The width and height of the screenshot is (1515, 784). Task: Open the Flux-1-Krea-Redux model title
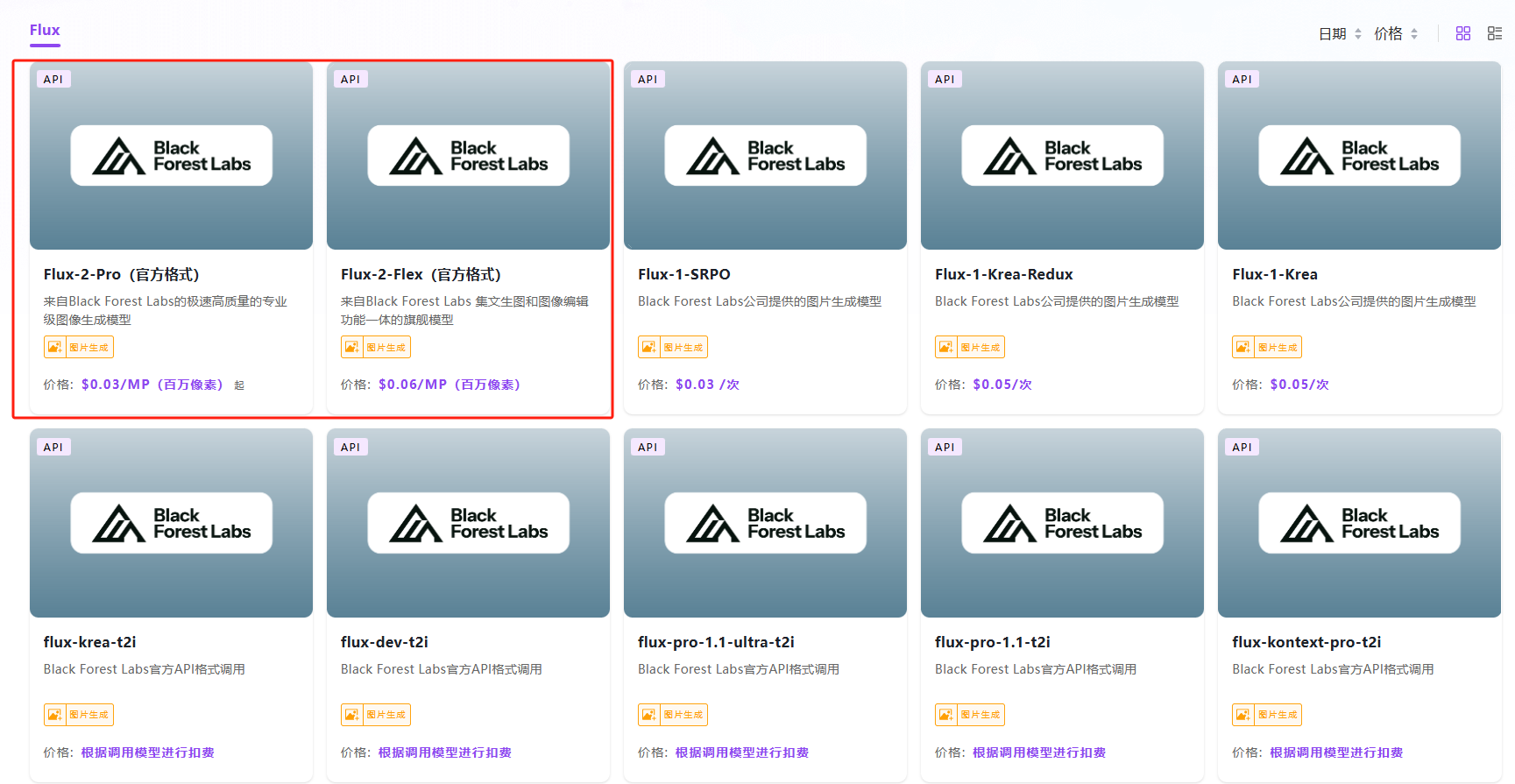point(1003,274)
